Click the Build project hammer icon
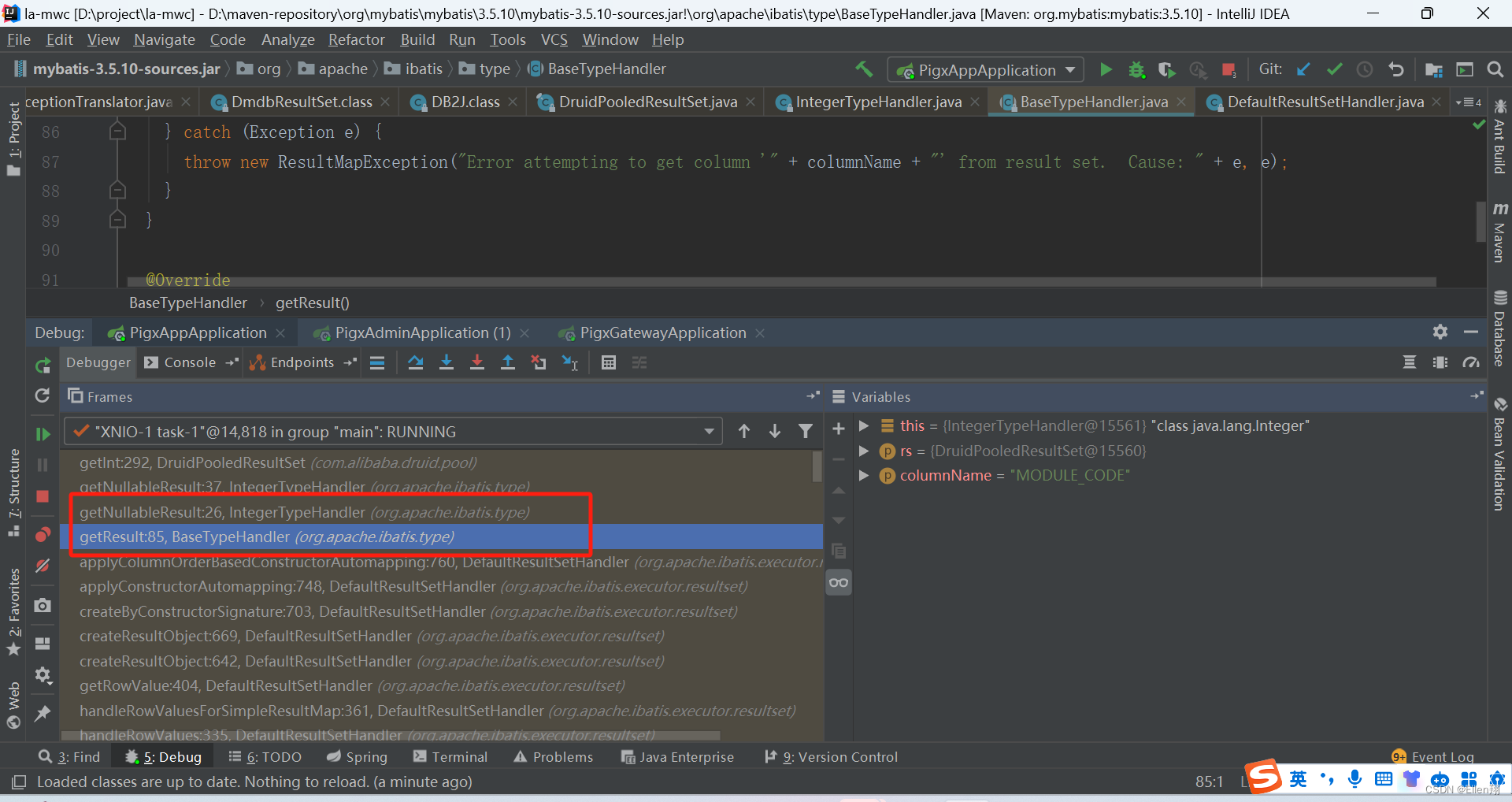 [x=864, y=69]
